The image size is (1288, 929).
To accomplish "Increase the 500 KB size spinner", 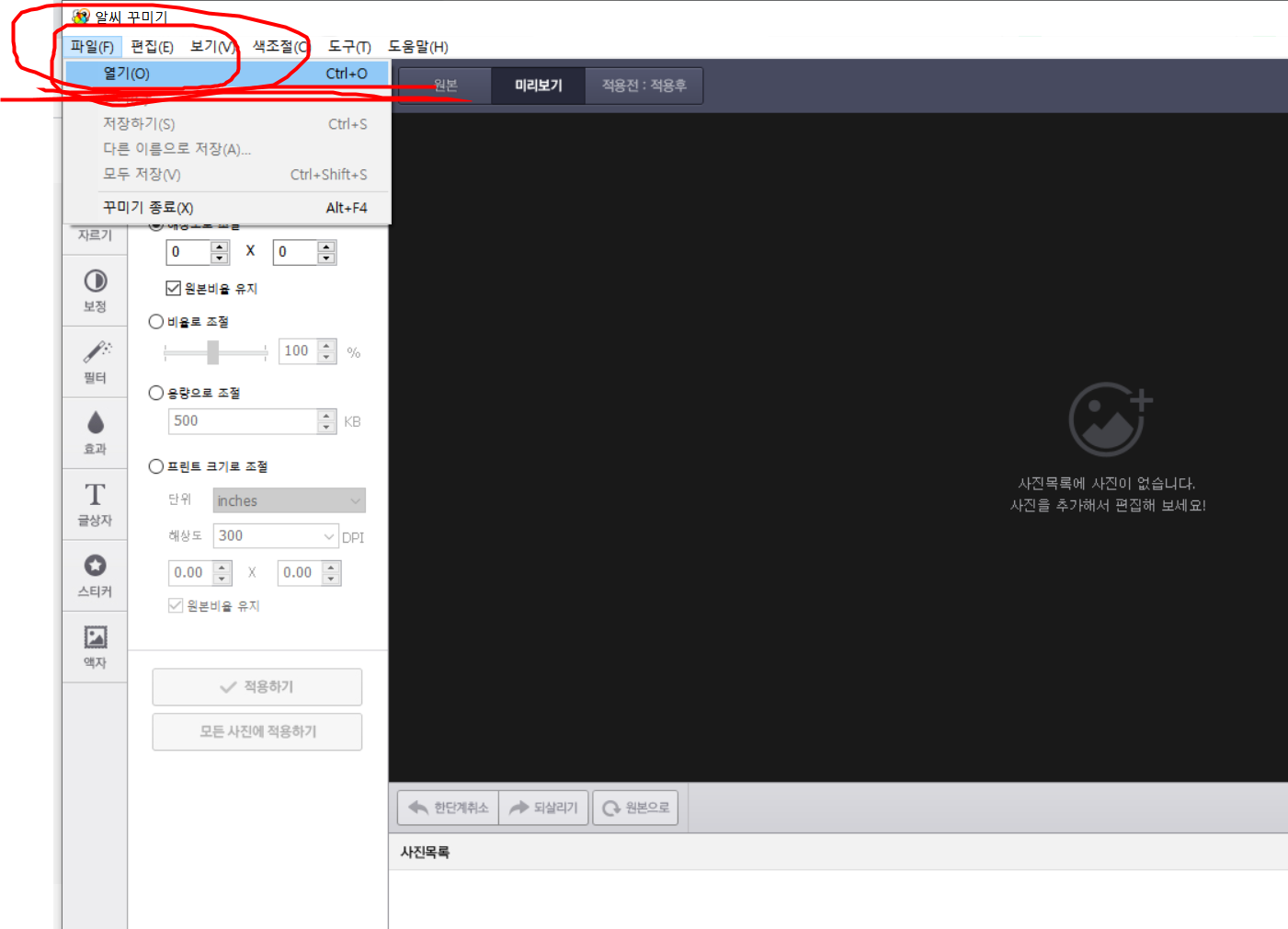I will point(326,416).
